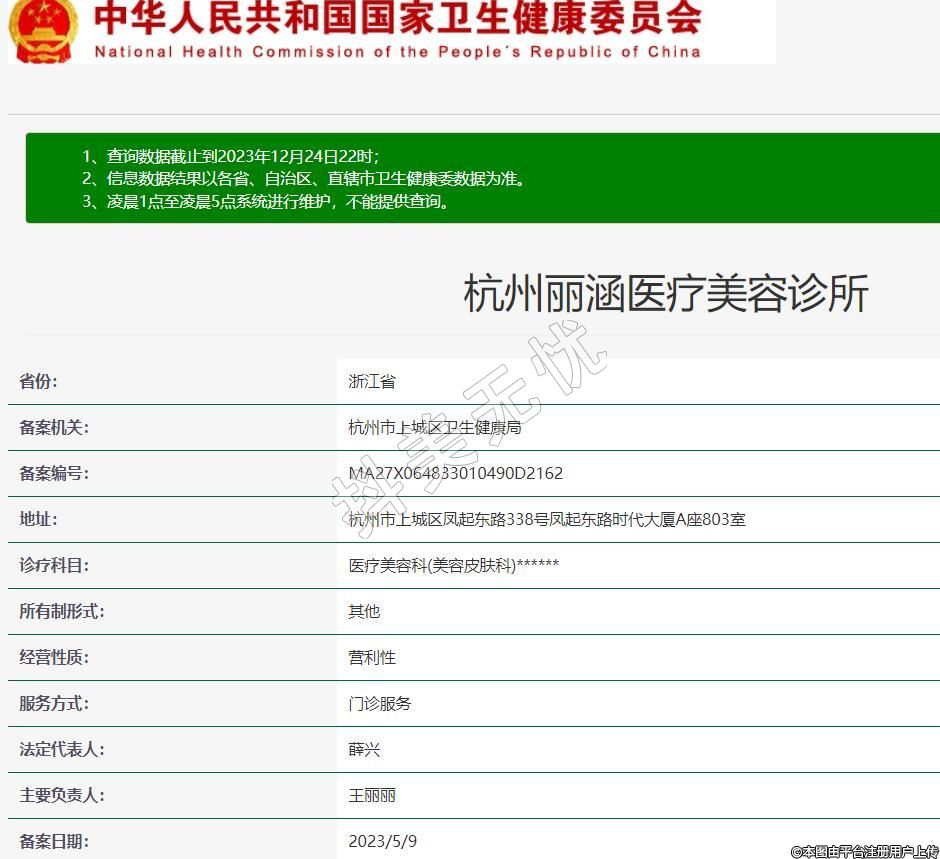940x859 pixels.
Task: Select the 备案机关 value 杭州市上城区卫生健康局
Action: [435, 428]
